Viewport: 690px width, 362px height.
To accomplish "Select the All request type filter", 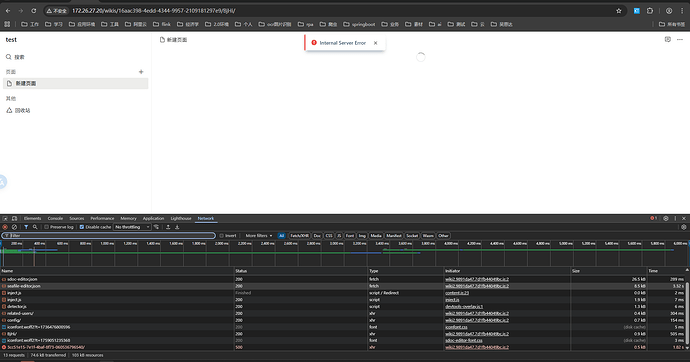I will (281, 236).
